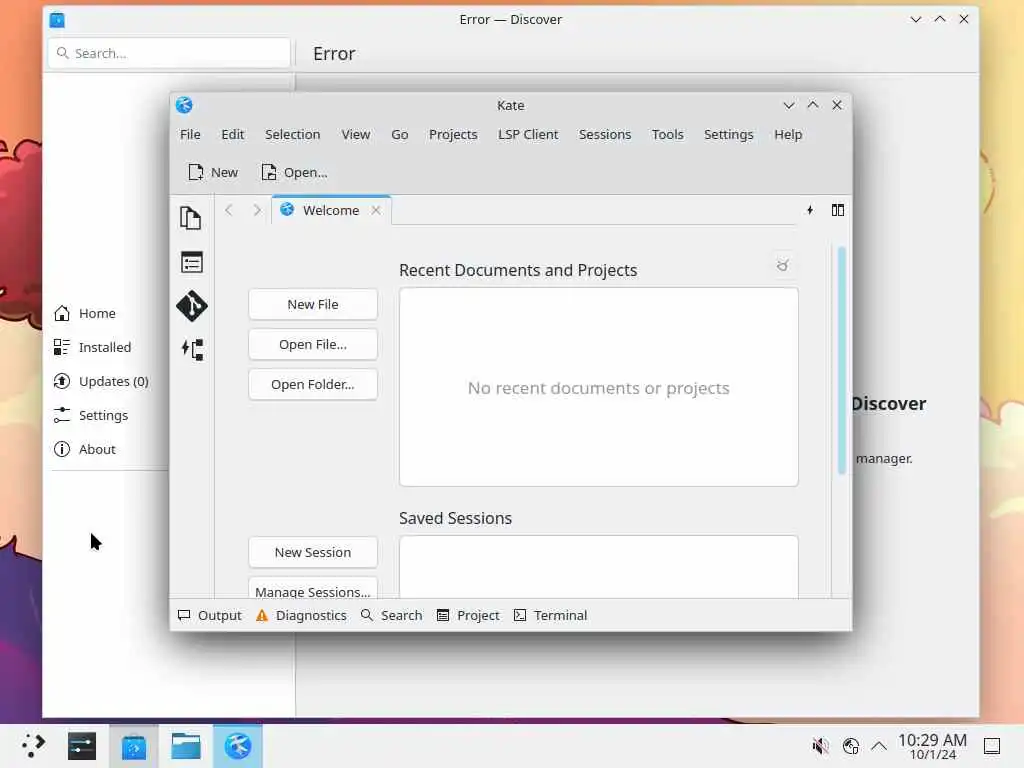Click the Search field in Discover window
Image resolution: width=1024 pixels, height=768 pixels.
169,53
